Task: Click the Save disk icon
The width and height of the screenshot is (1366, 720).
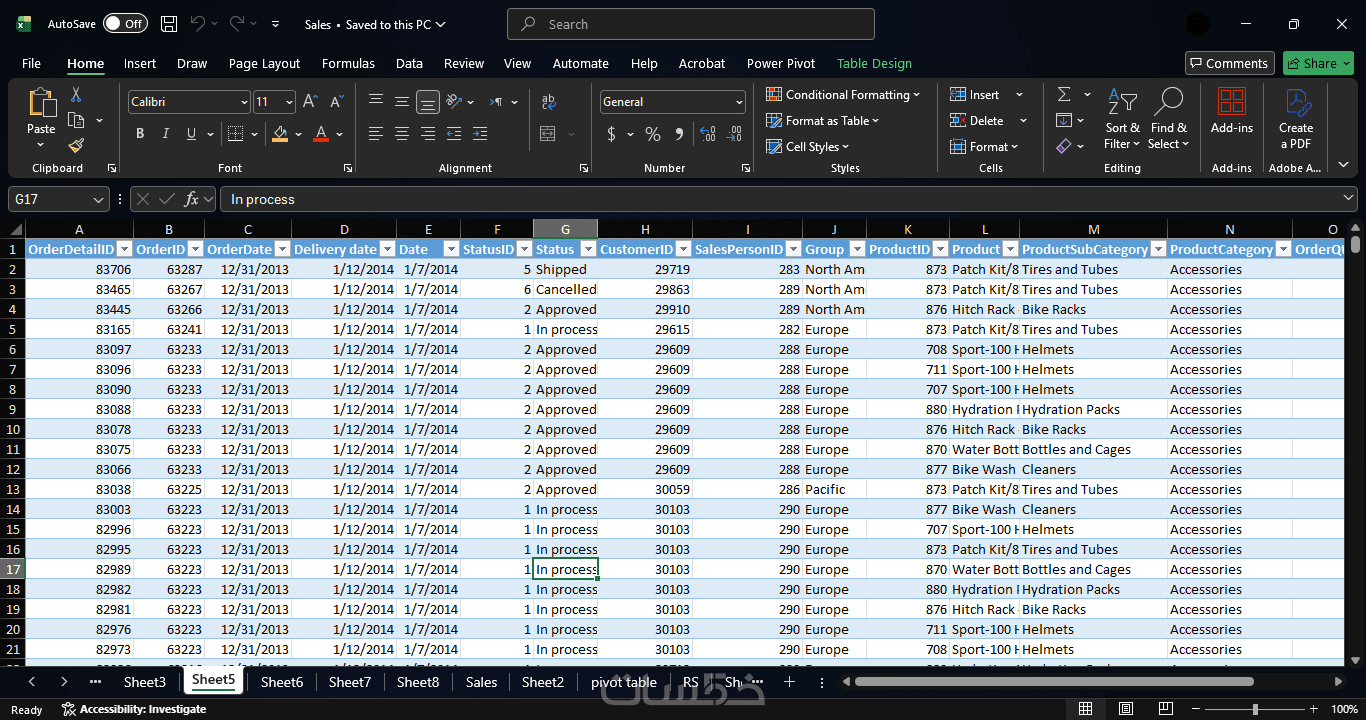Action: 169,24
